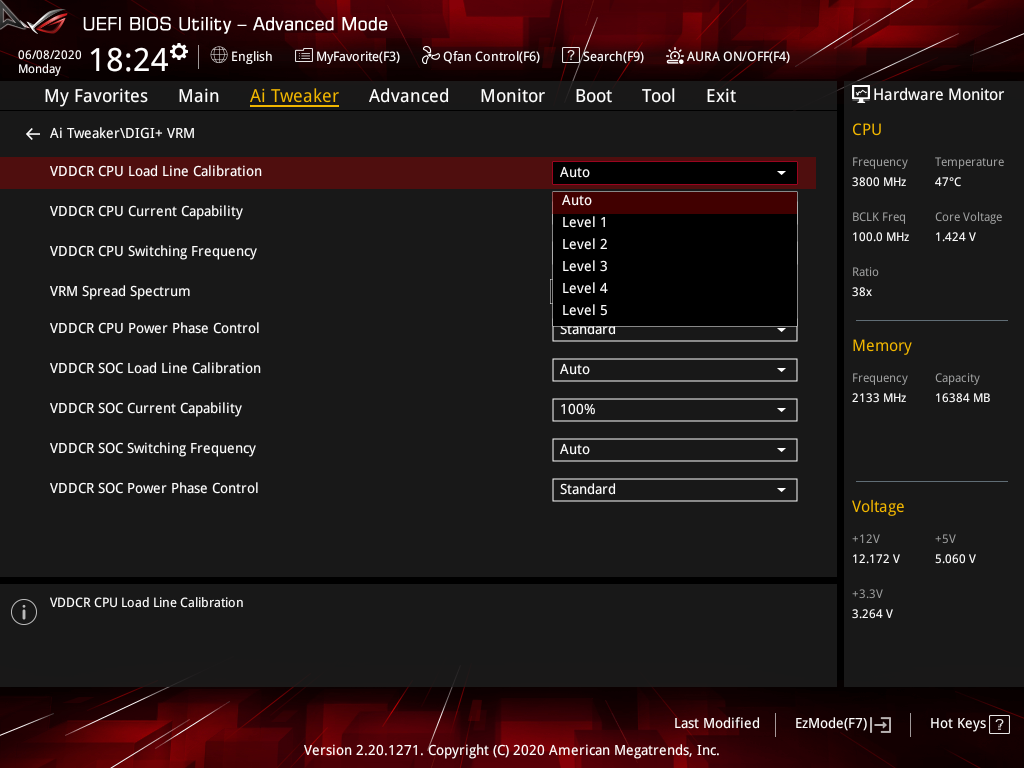1024x768 pixels.
Task: Select VDDCR CPU Switching Frequency row
Action: point(153,251)
